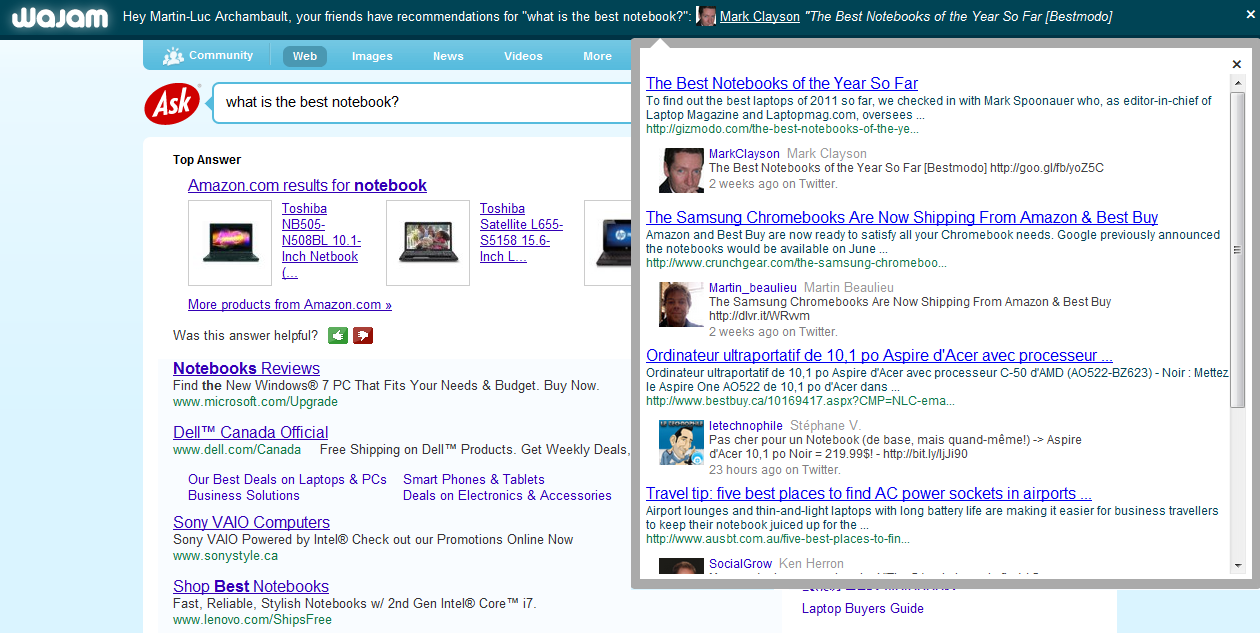Viewport: 1260px width, 633px height.
Task: Click the "23 hours ago on Twitter." timestamp
Action: coord(775,470)
